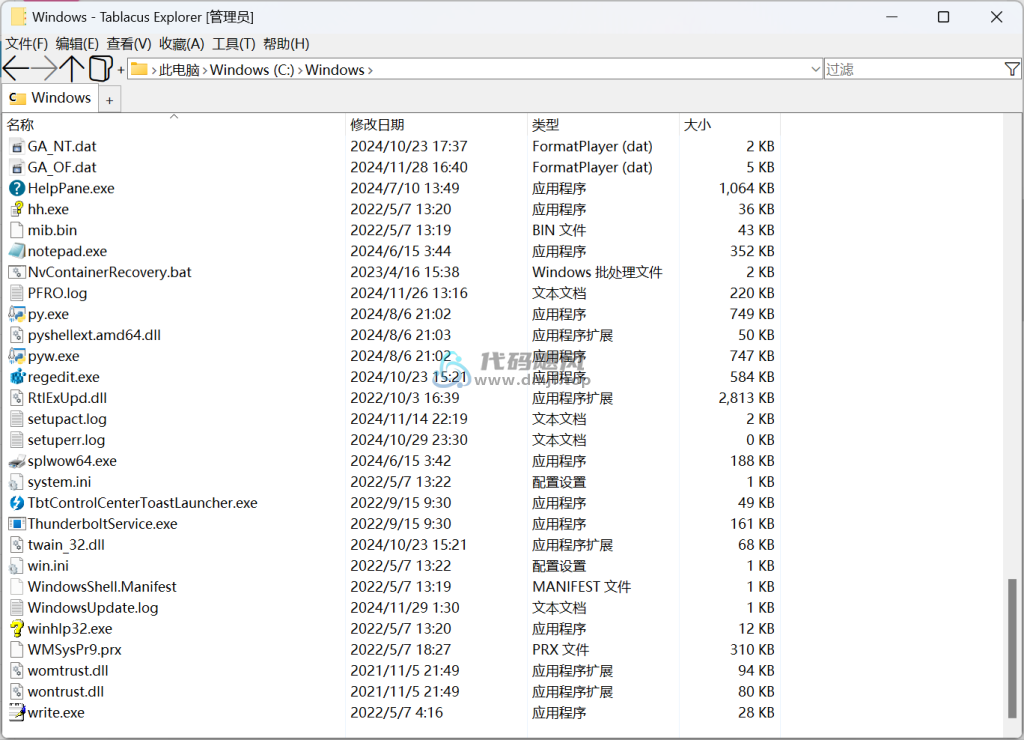Click the notepad.exe icon
The image size is (1024, 740).
(17, 251)
